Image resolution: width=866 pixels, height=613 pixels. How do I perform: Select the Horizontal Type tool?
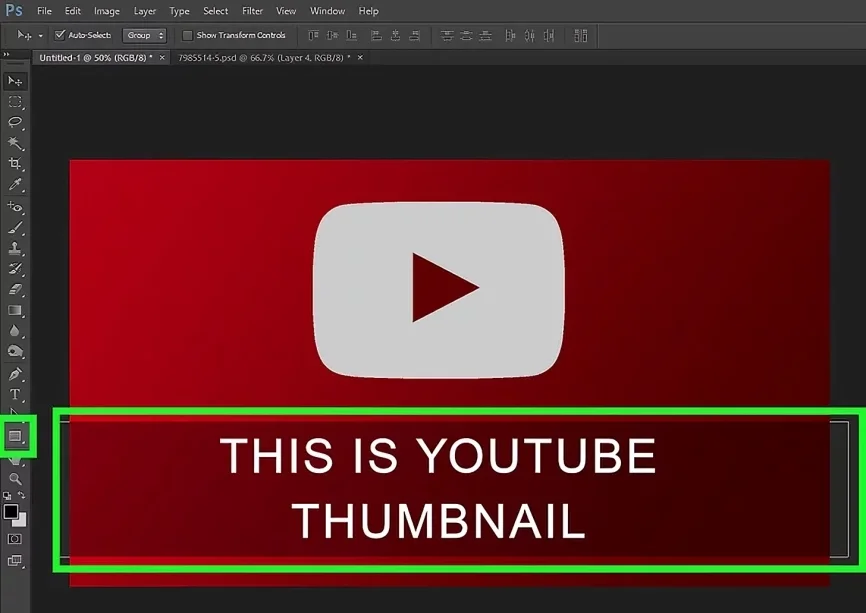click(15, 394)
